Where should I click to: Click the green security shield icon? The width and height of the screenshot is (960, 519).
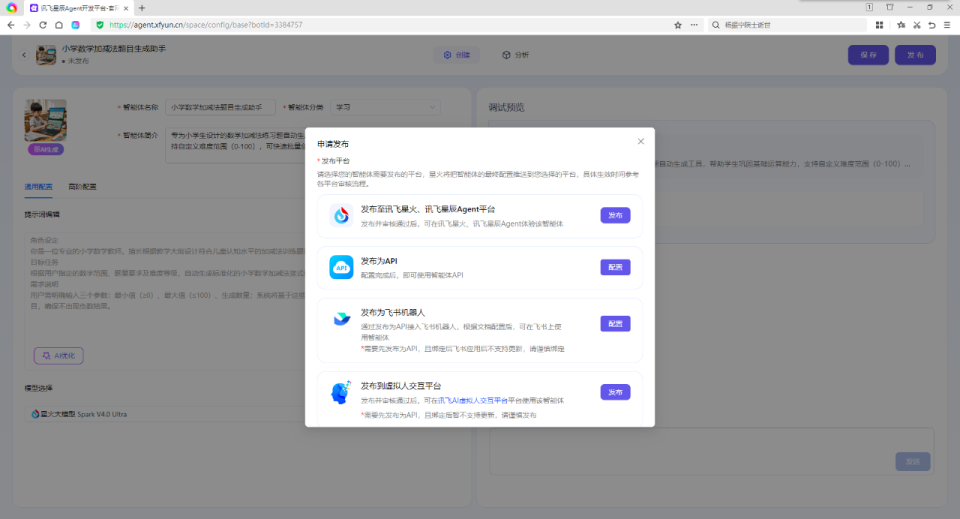pos(100,25)
